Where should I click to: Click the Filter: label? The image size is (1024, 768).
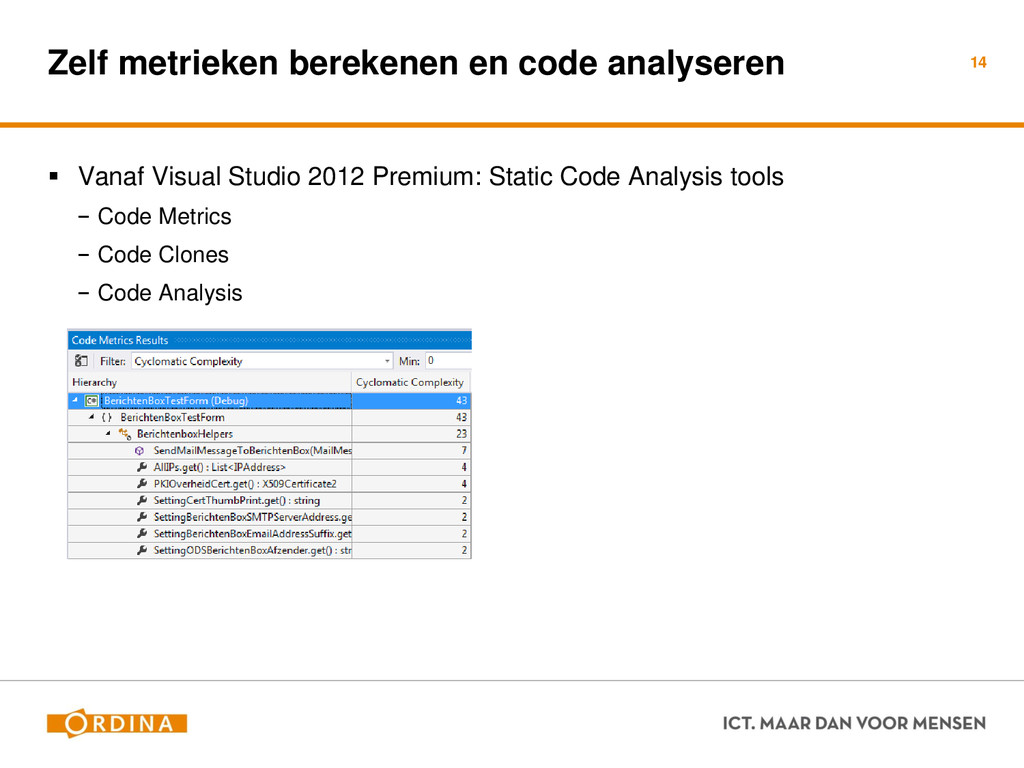click(x=112, y=361)
